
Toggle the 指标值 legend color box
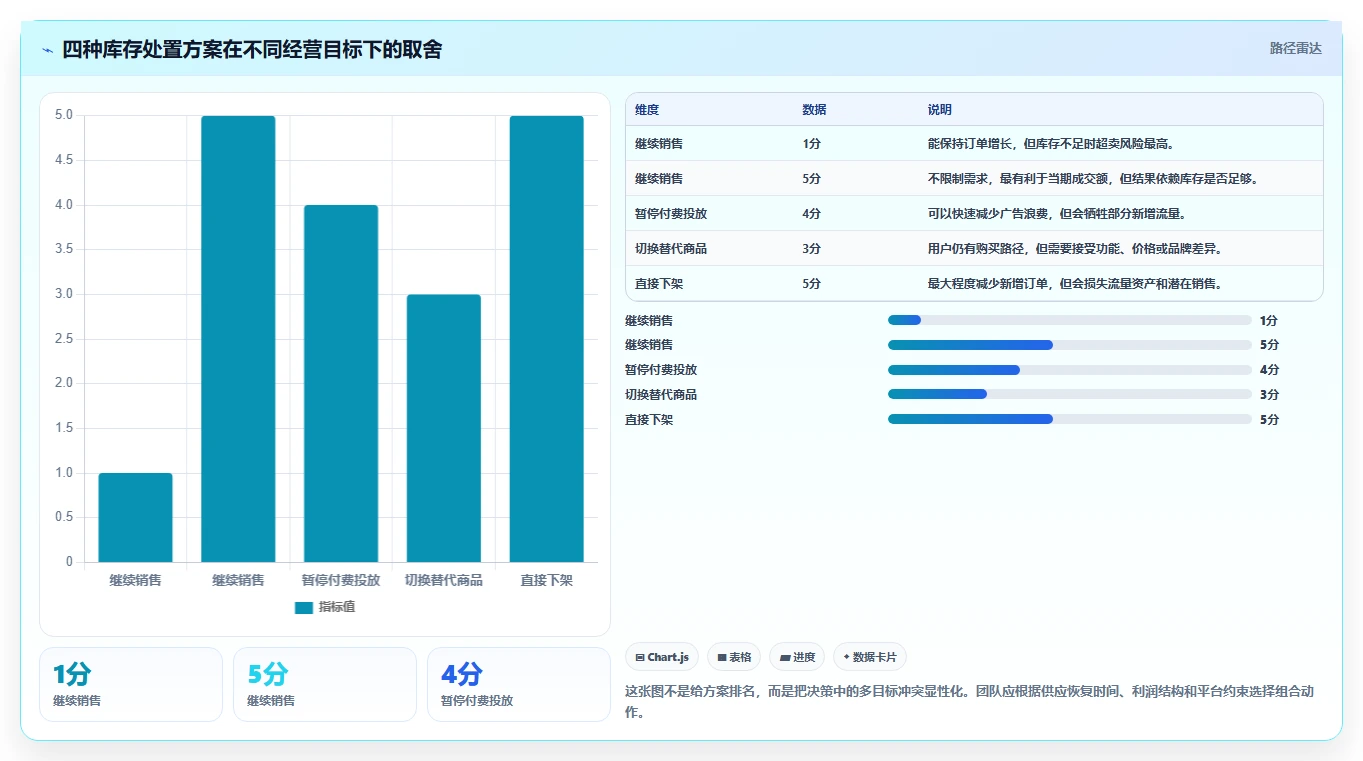tap(304, 608)
